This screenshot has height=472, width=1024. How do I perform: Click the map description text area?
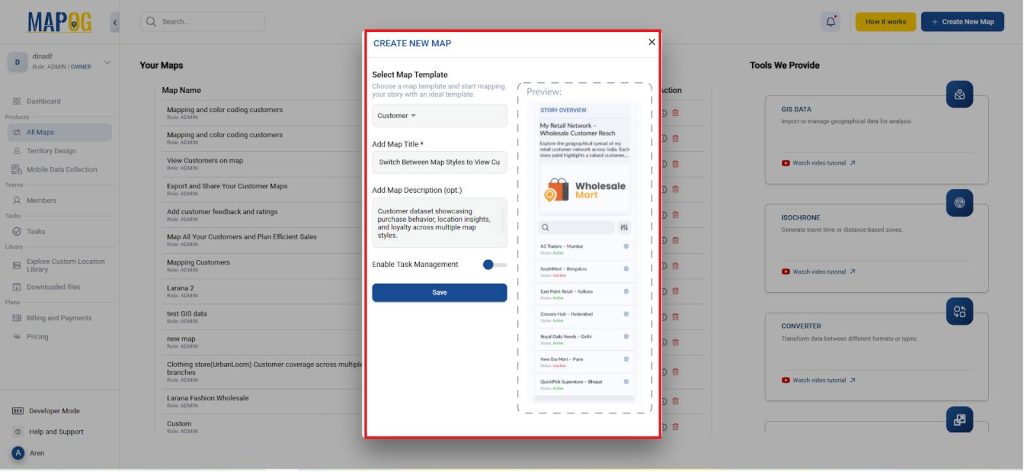click(x=440, y=223)
